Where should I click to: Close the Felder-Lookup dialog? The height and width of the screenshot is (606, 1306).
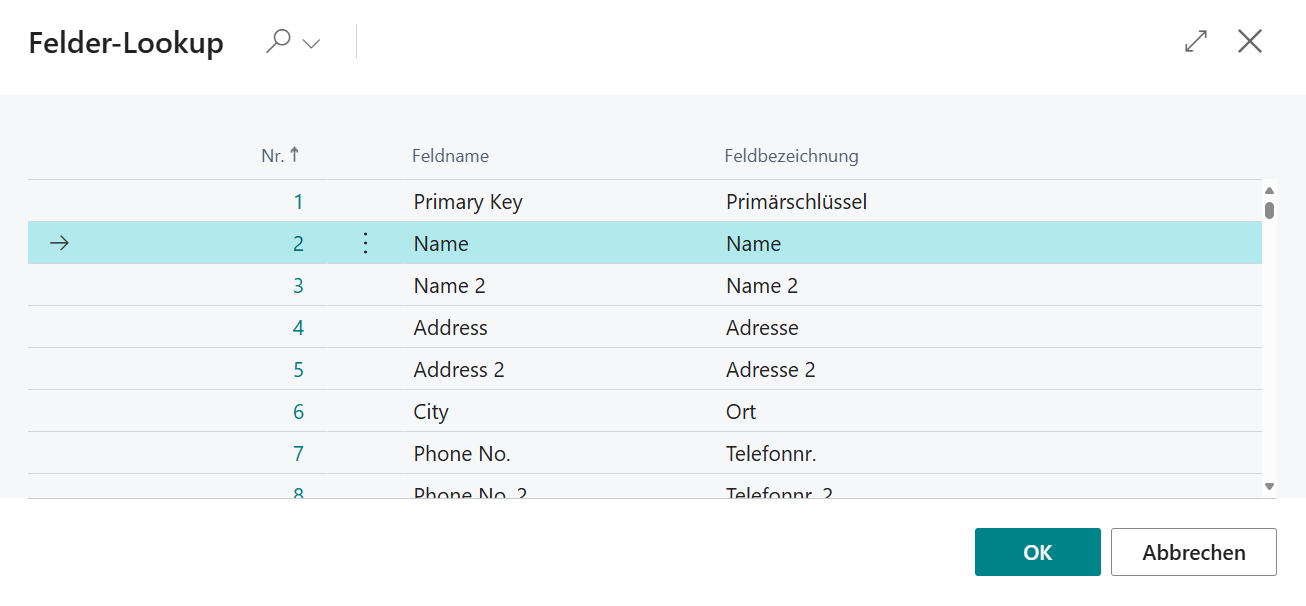coord(1250,42)
